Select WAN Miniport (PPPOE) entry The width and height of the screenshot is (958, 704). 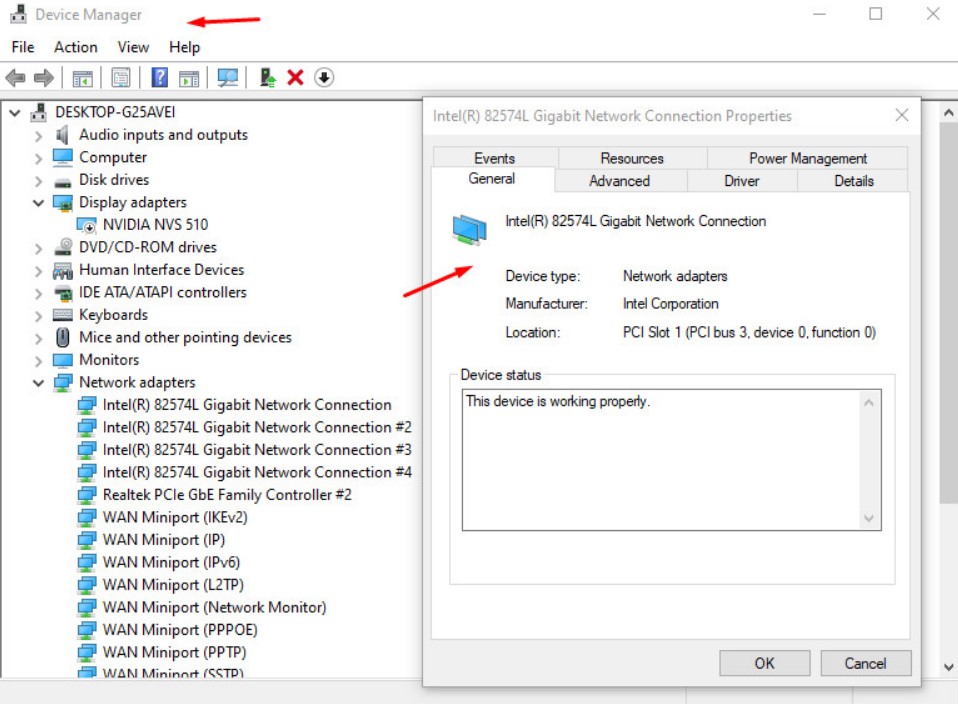180,630
